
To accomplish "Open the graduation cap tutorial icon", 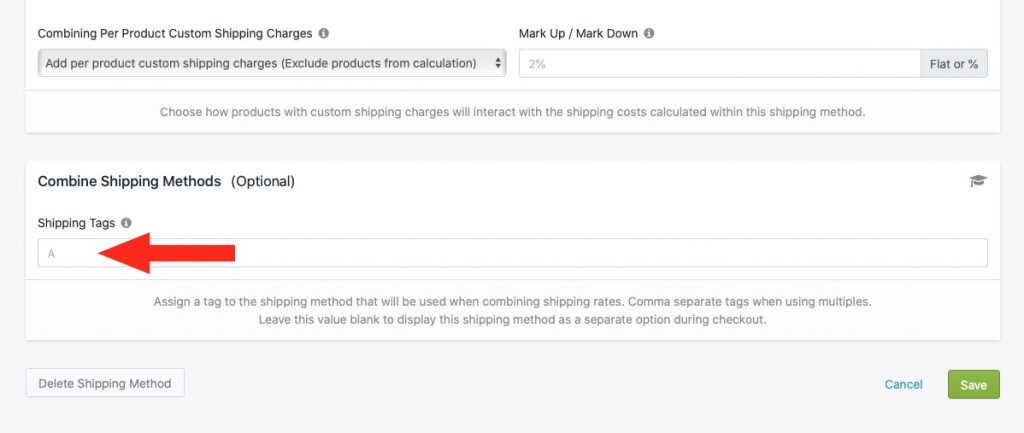I will pyautogui.click(x=978, y=181).
